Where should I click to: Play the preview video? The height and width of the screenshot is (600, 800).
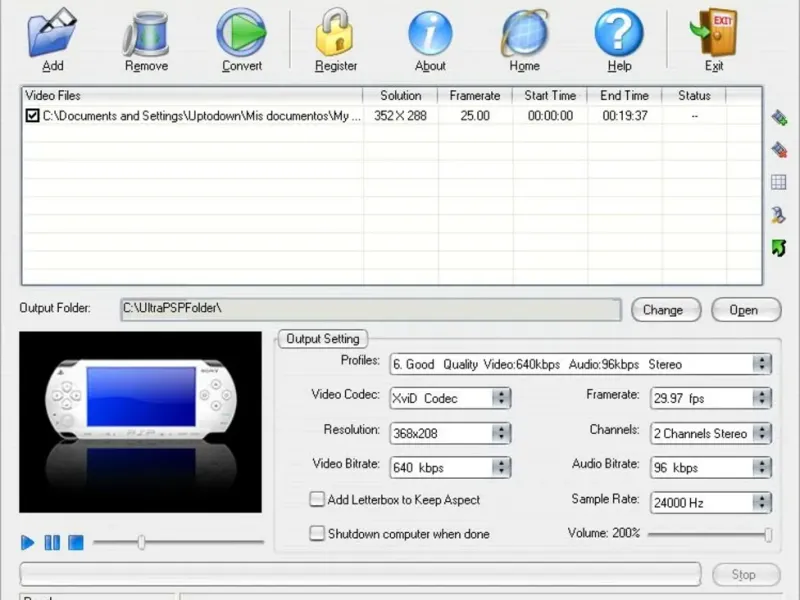pos(28,542)
